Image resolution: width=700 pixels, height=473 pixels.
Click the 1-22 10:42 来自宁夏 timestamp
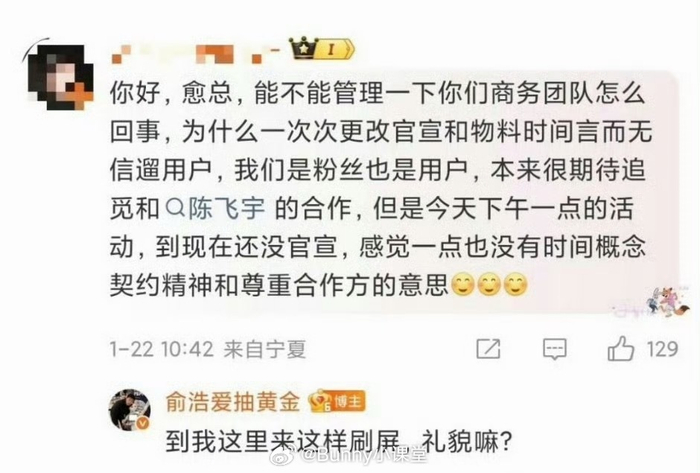point(208,349)
